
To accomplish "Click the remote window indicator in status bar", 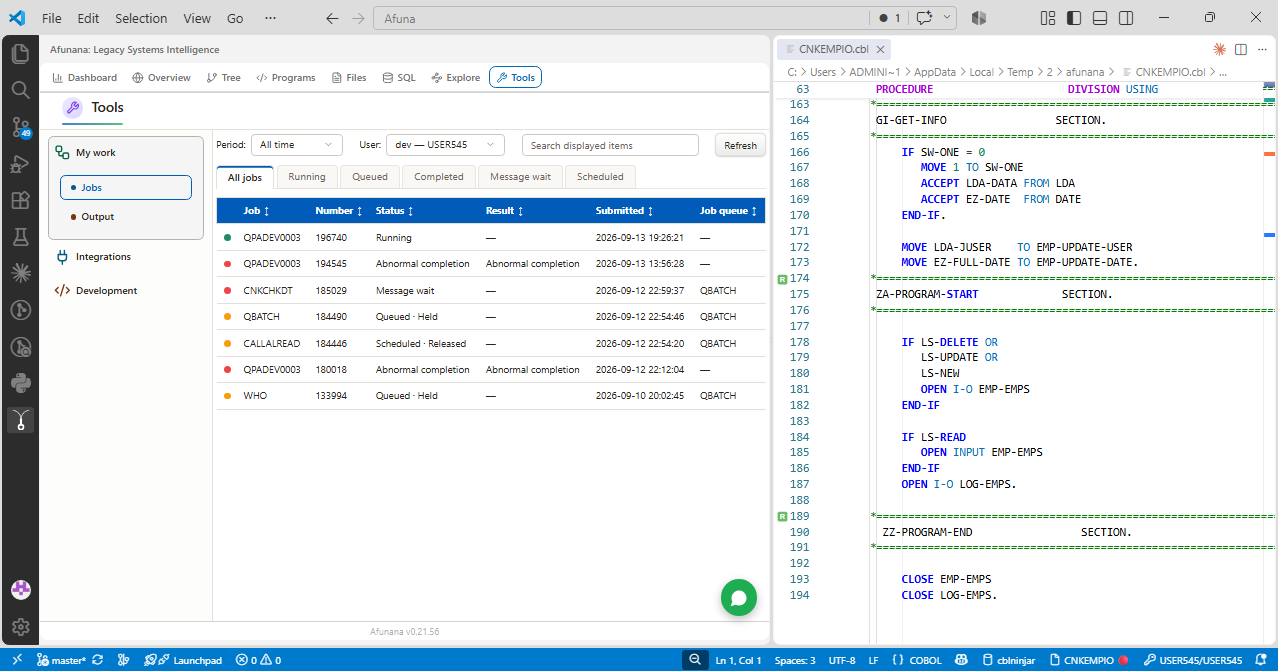I will click(x=15, y=660).
